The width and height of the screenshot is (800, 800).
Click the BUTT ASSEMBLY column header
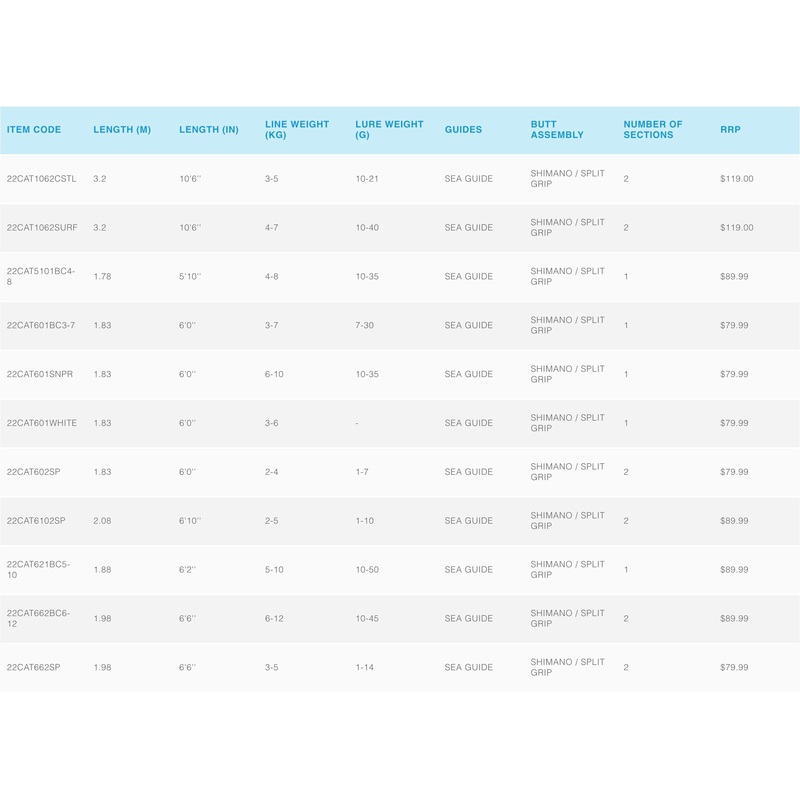coord(557,130)
